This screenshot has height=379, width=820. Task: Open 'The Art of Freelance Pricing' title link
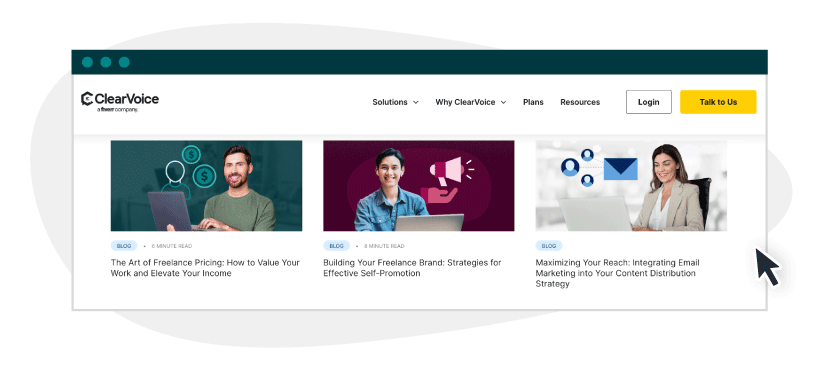click(205, 268)
